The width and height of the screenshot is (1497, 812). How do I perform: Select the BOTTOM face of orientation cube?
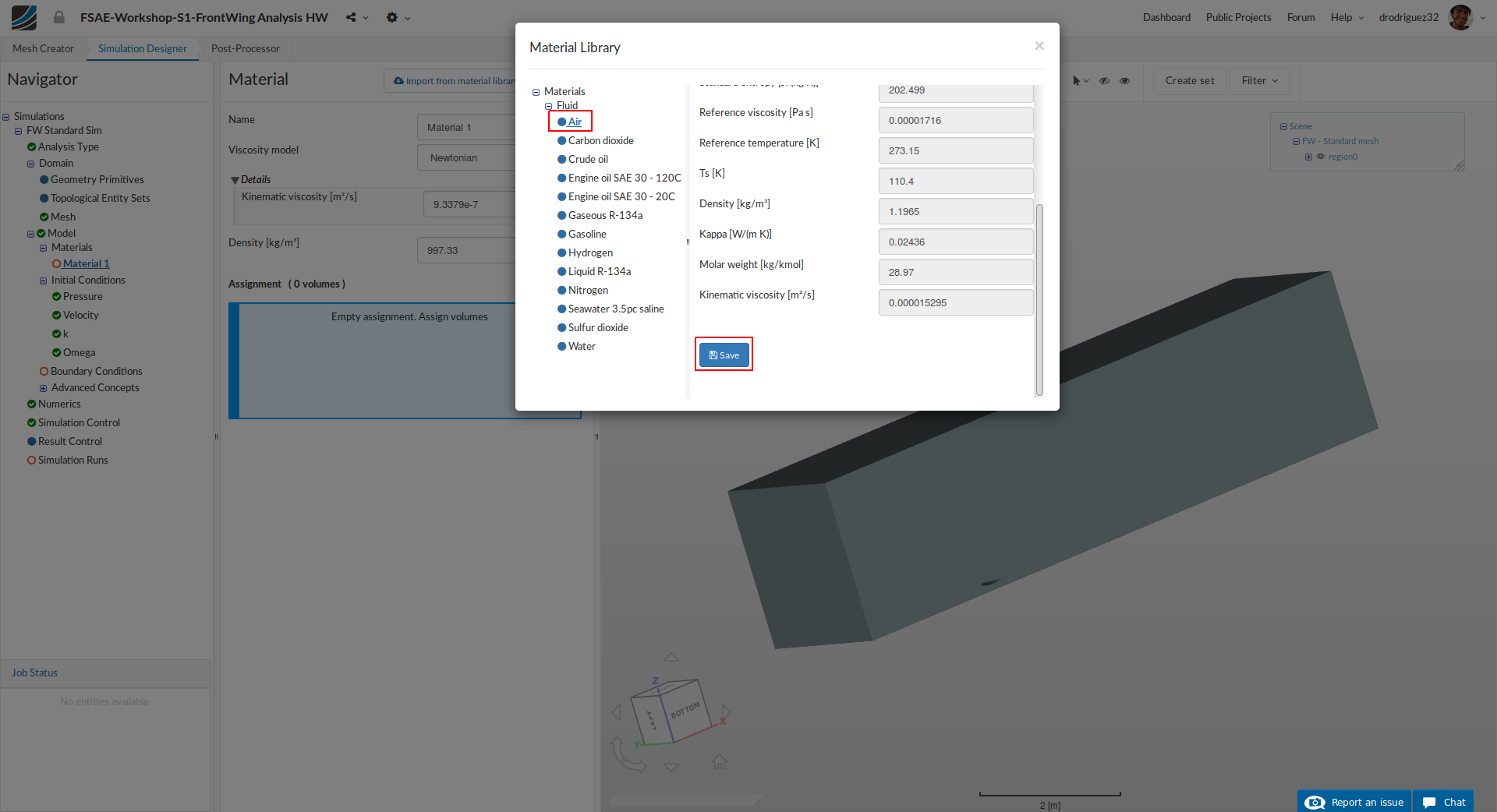pyautogui.click(x=686, y=710)
